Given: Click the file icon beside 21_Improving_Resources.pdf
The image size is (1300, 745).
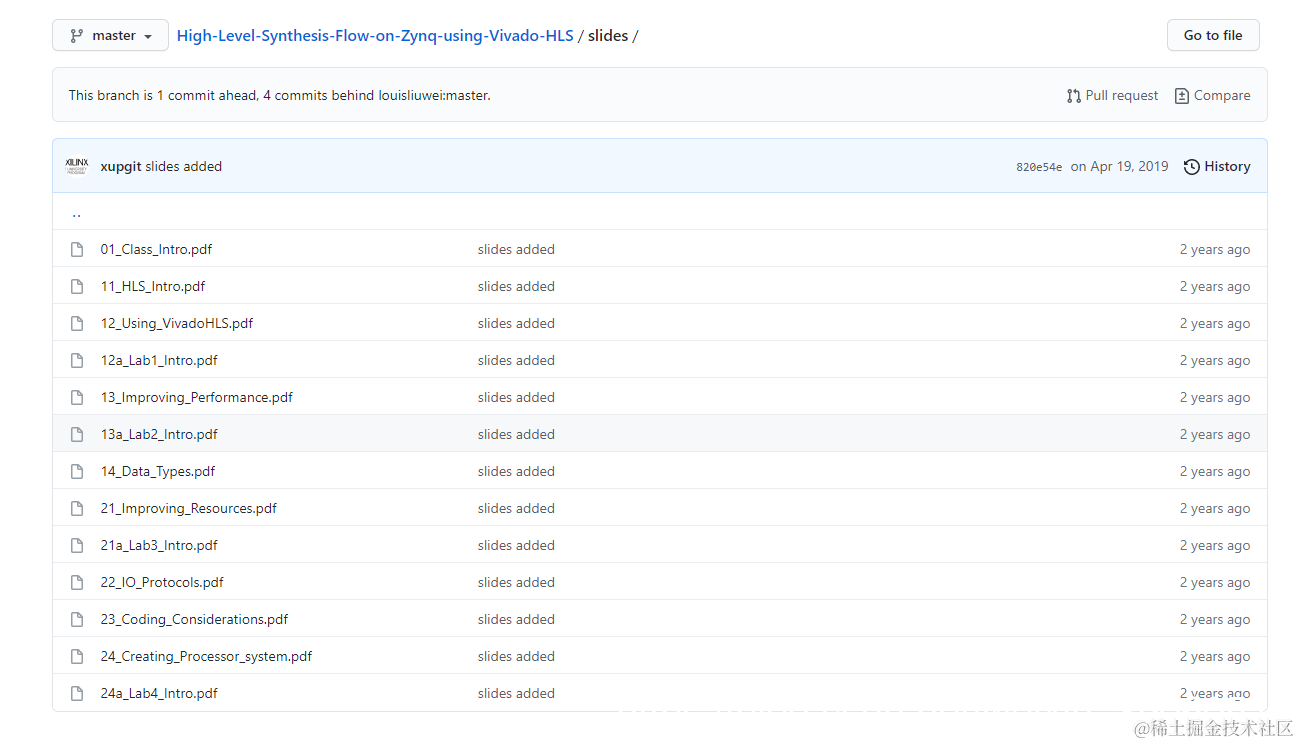Looking at the screenshot, I should (x=77, y=508).
